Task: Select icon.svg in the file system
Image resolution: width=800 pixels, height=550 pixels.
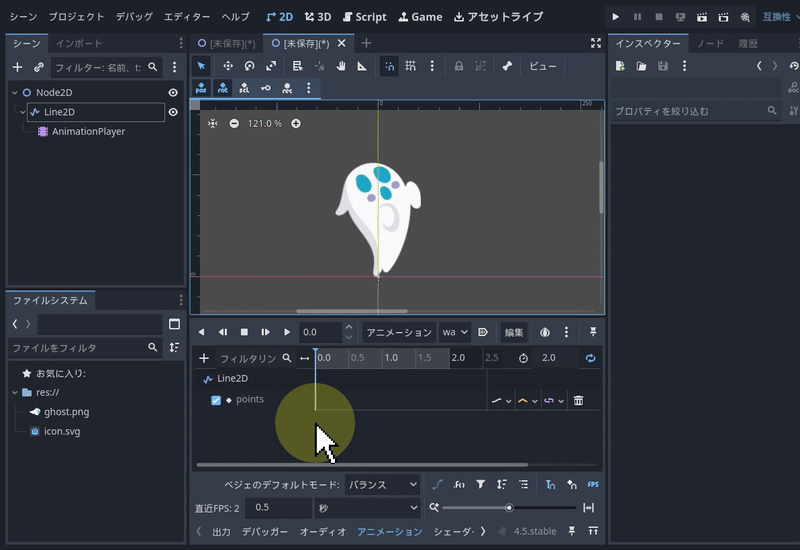Action: tap(56, 431)
